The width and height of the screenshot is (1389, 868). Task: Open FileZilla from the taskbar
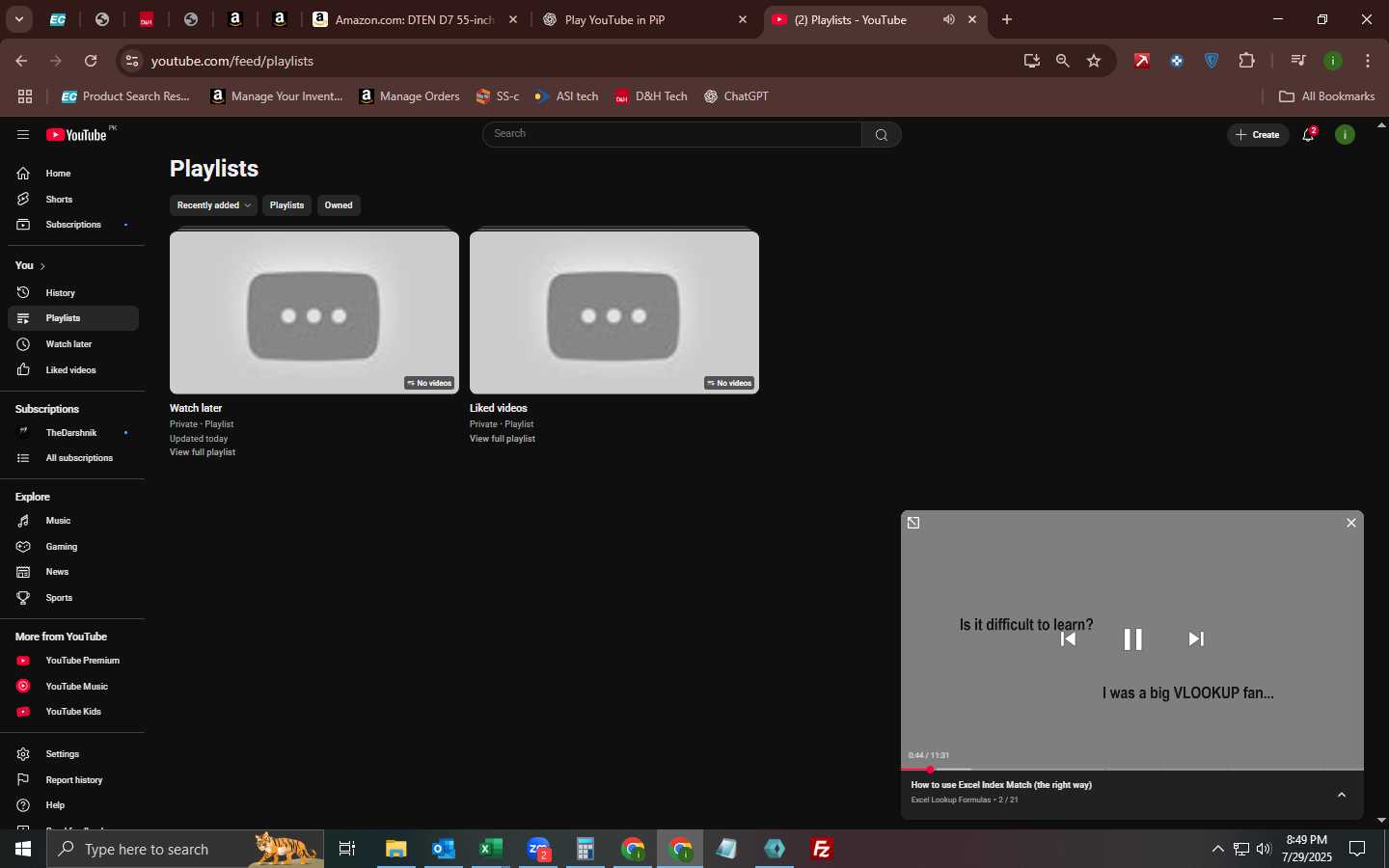822,849
